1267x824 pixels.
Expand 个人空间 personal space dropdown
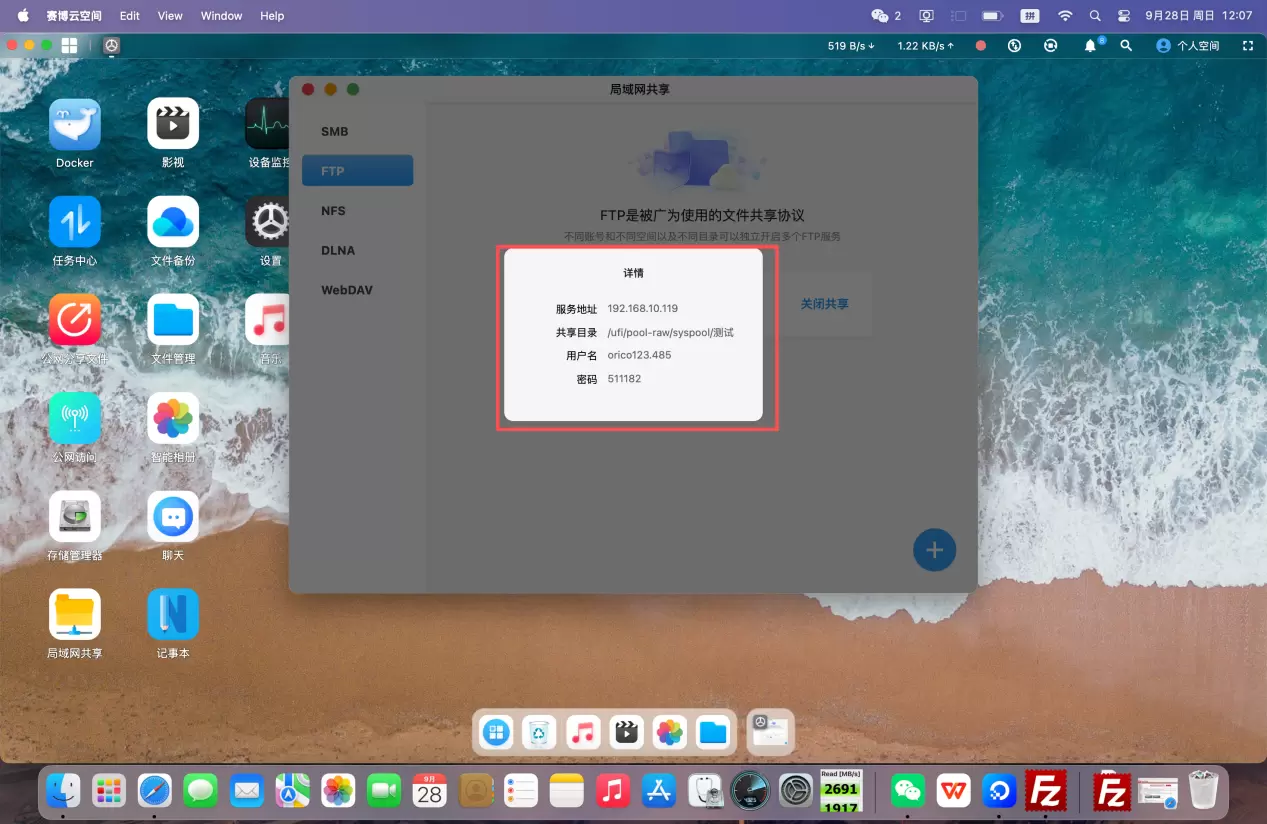(x=1188, y=46)
